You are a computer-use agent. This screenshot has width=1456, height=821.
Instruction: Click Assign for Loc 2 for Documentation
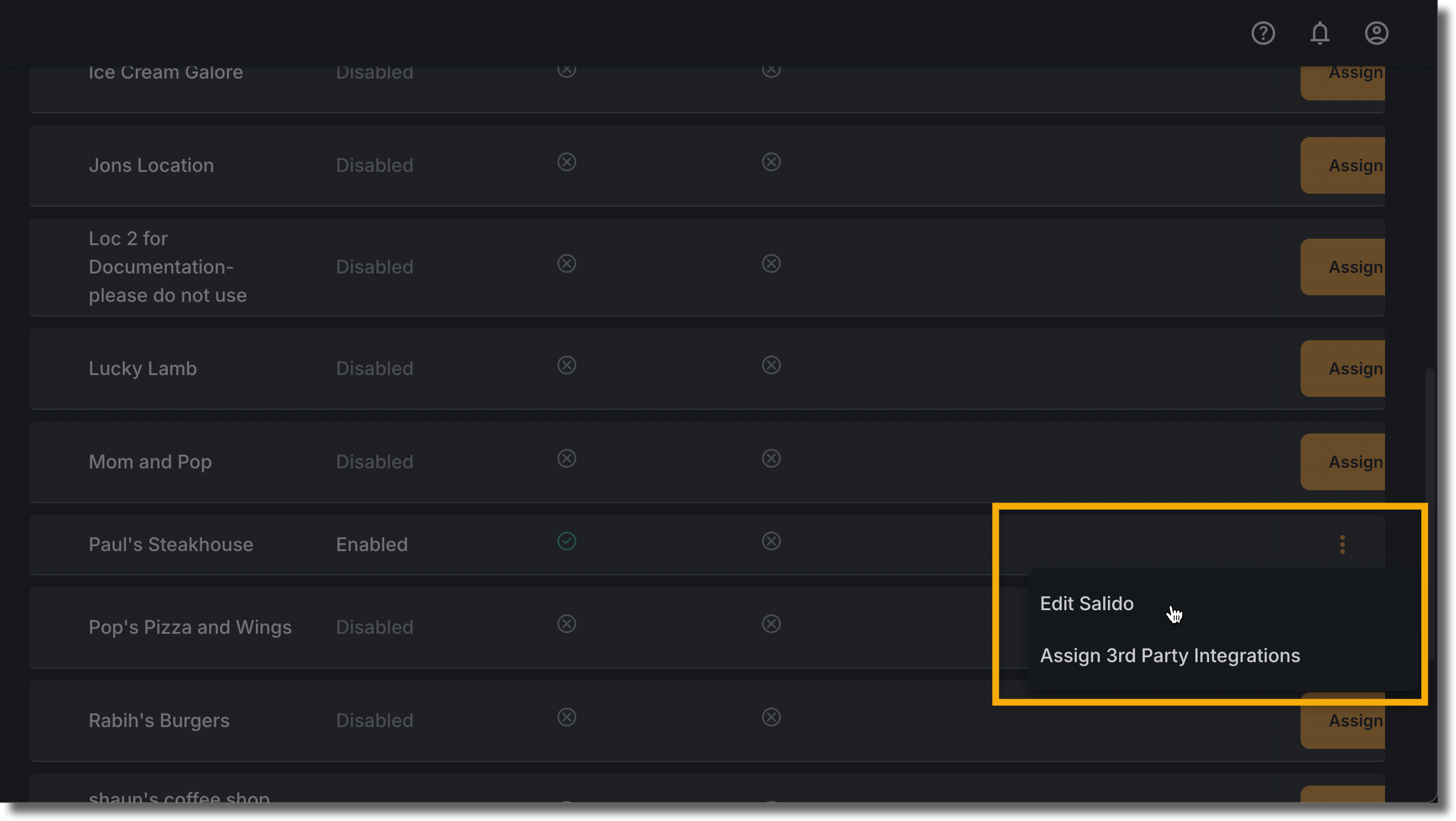click(1343, 267)
